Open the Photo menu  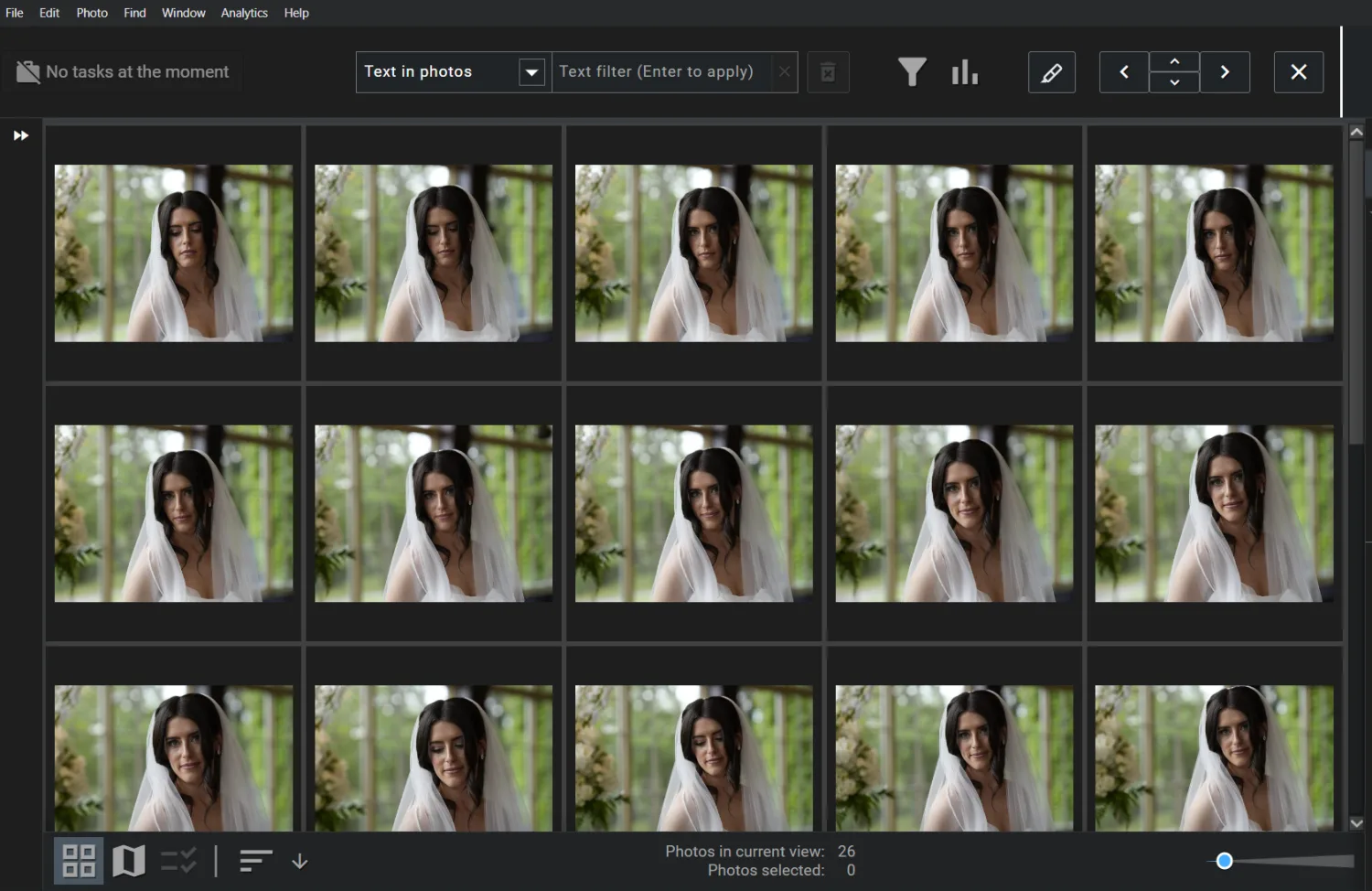click(91, 13)
